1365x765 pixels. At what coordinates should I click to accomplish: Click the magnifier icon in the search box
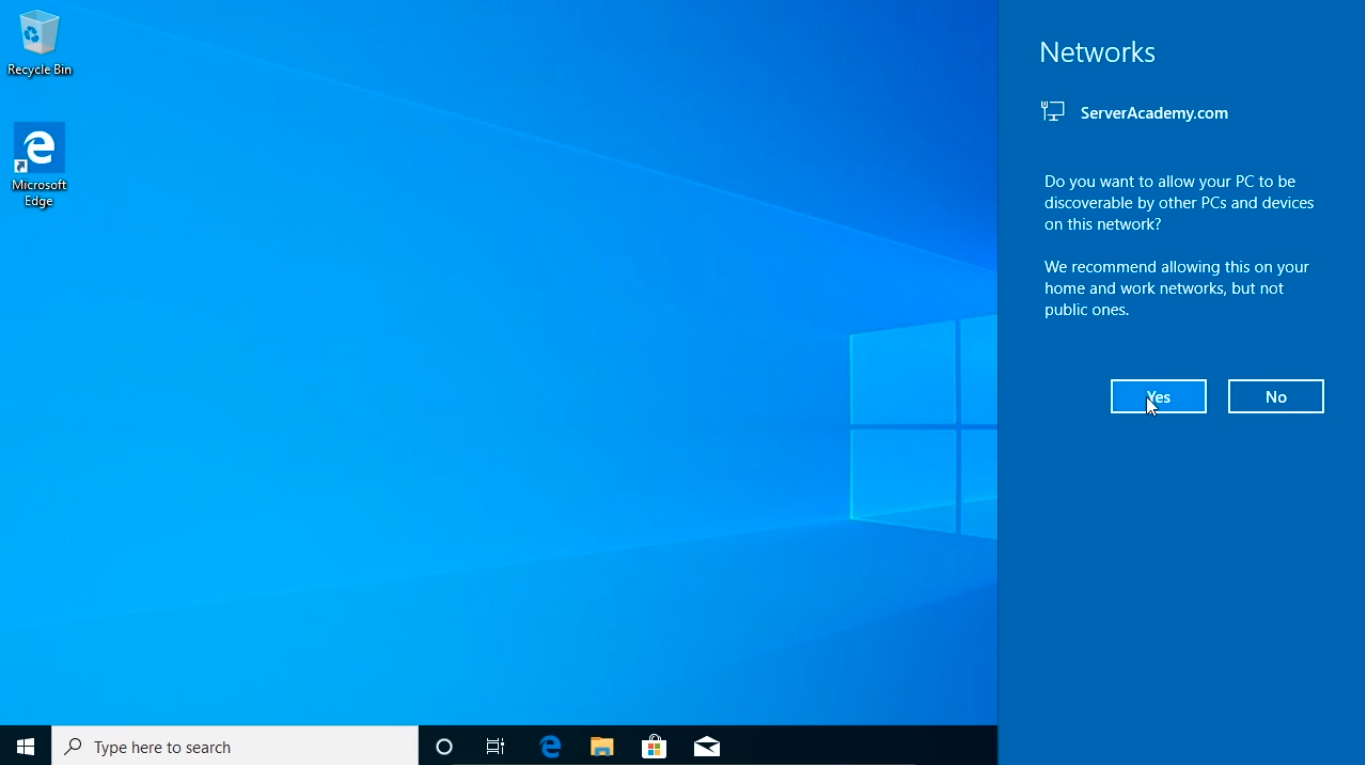point(73,746)
